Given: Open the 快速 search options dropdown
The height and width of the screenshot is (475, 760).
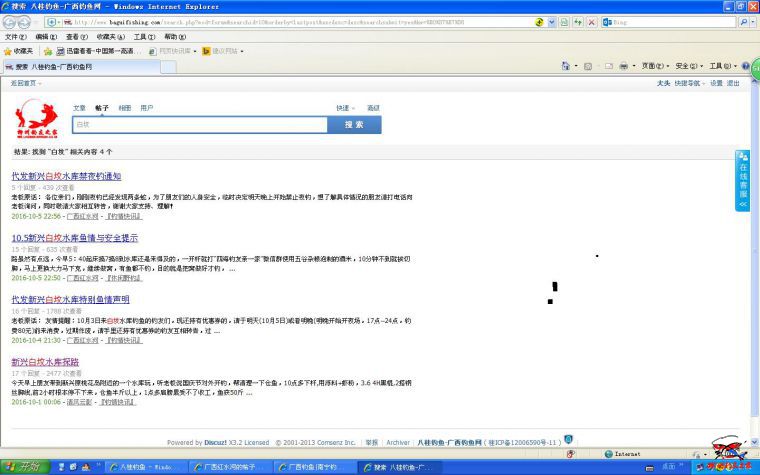Looking at the screenshot, I should tap(346, 108).
